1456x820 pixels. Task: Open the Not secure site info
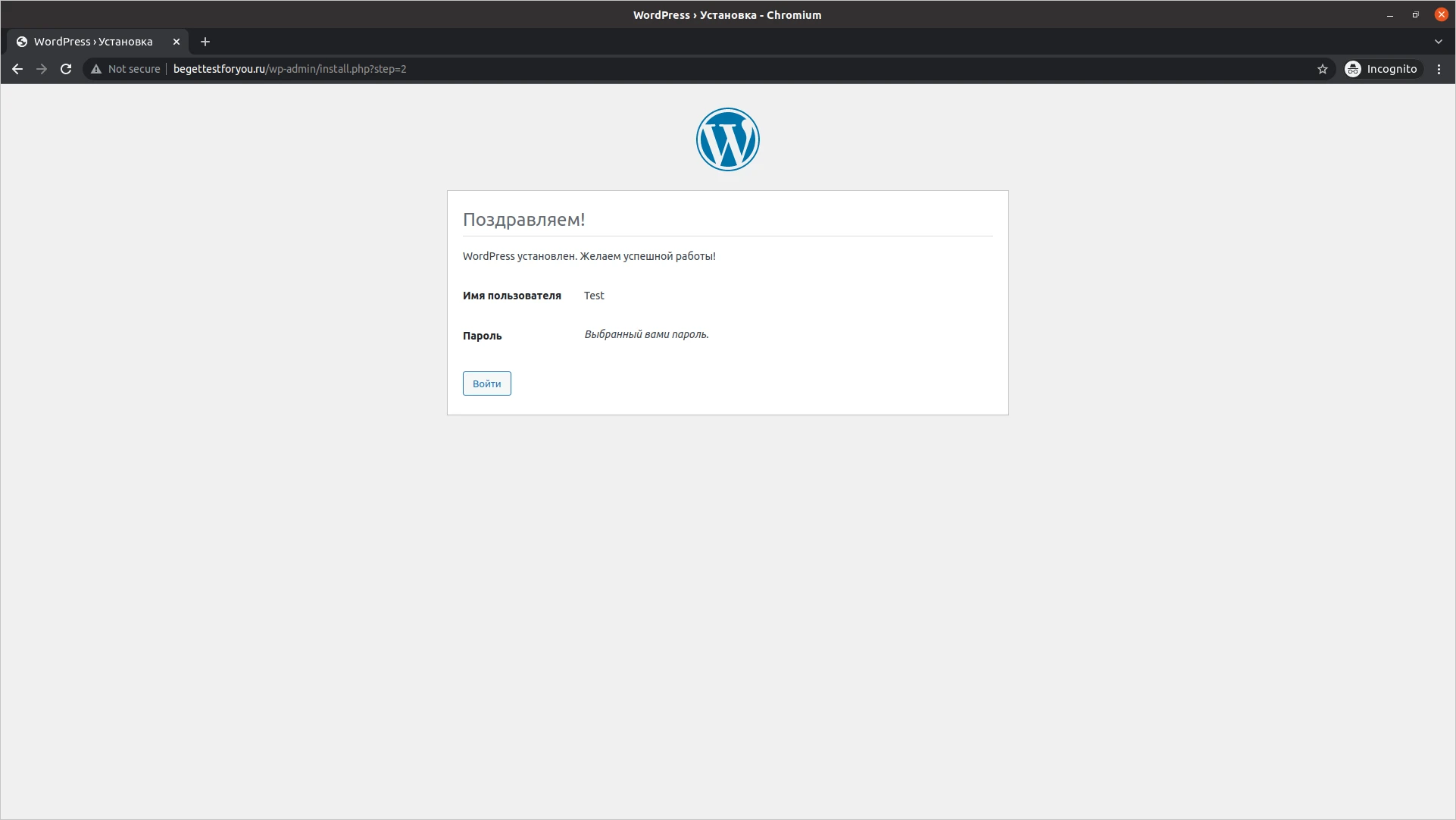click(x=126, y=69)
